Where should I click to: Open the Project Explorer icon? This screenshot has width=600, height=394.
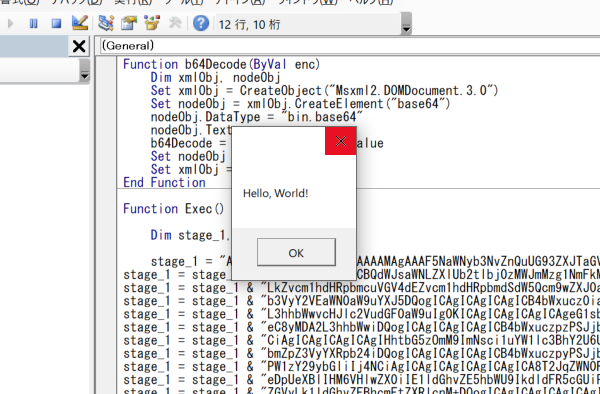[106, 23]
